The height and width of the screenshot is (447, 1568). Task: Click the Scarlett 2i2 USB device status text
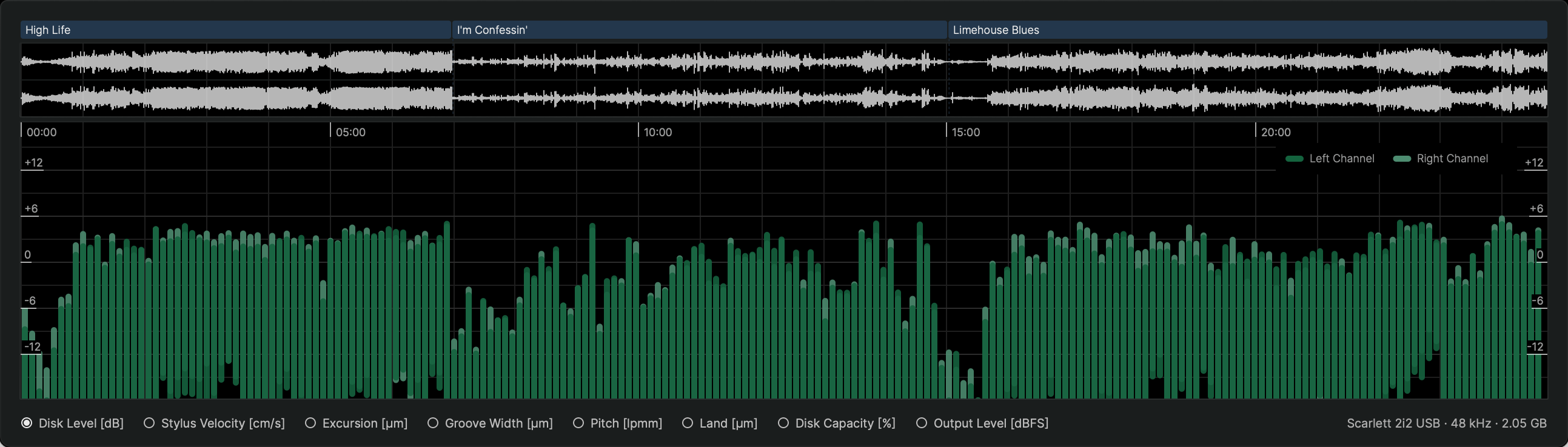click(1446, 423)
